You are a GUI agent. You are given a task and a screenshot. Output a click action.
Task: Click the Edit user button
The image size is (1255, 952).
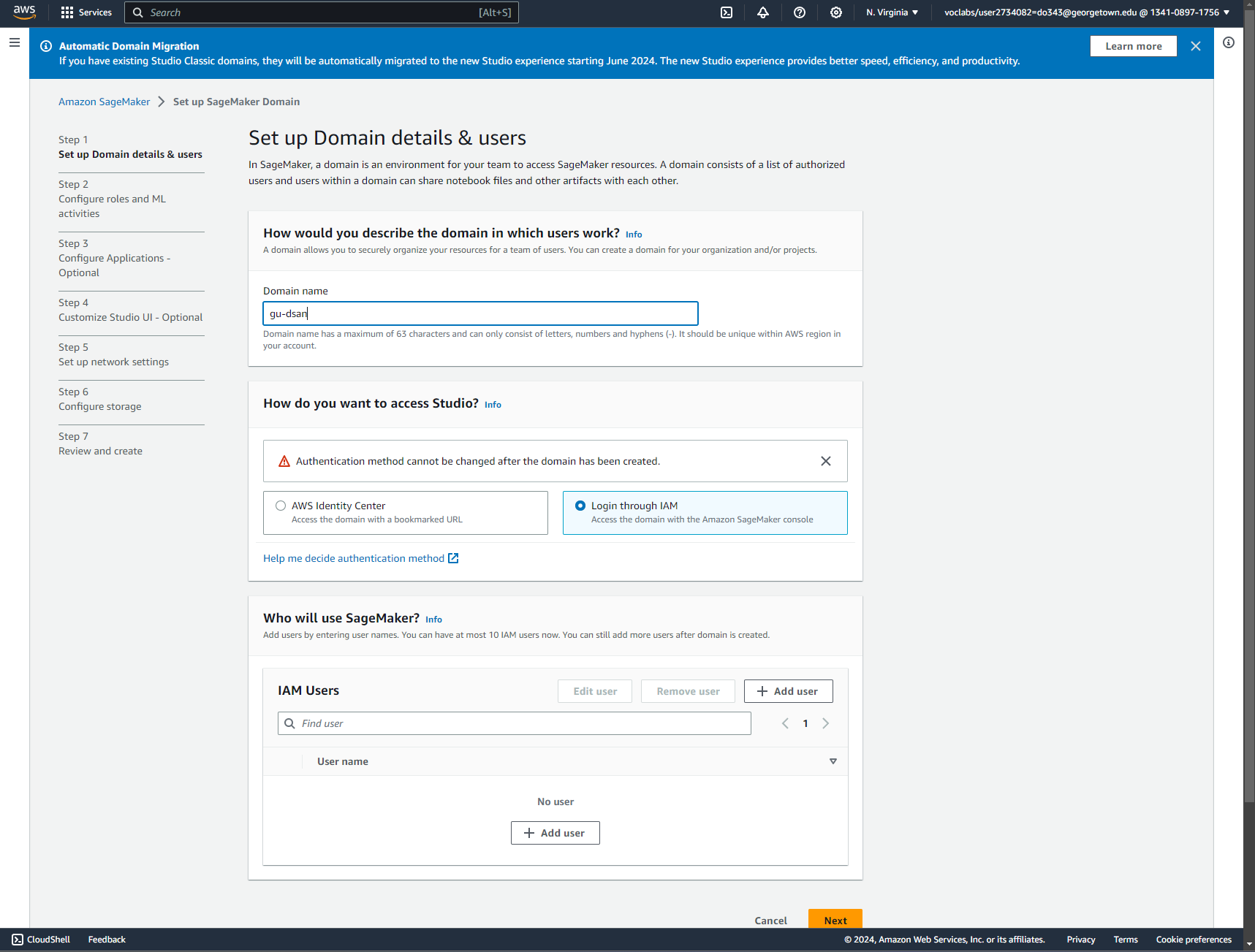pyautogui.click(x=595, y=691)
